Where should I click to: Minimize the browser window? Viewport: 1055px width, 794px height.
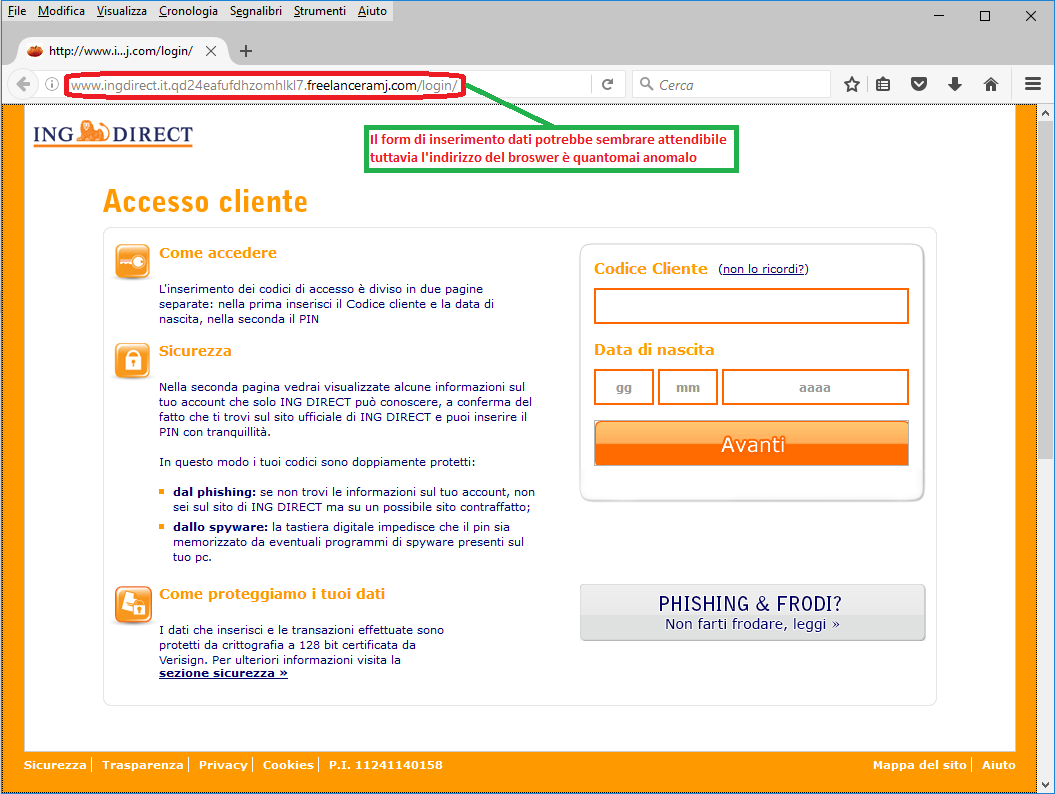939,15
